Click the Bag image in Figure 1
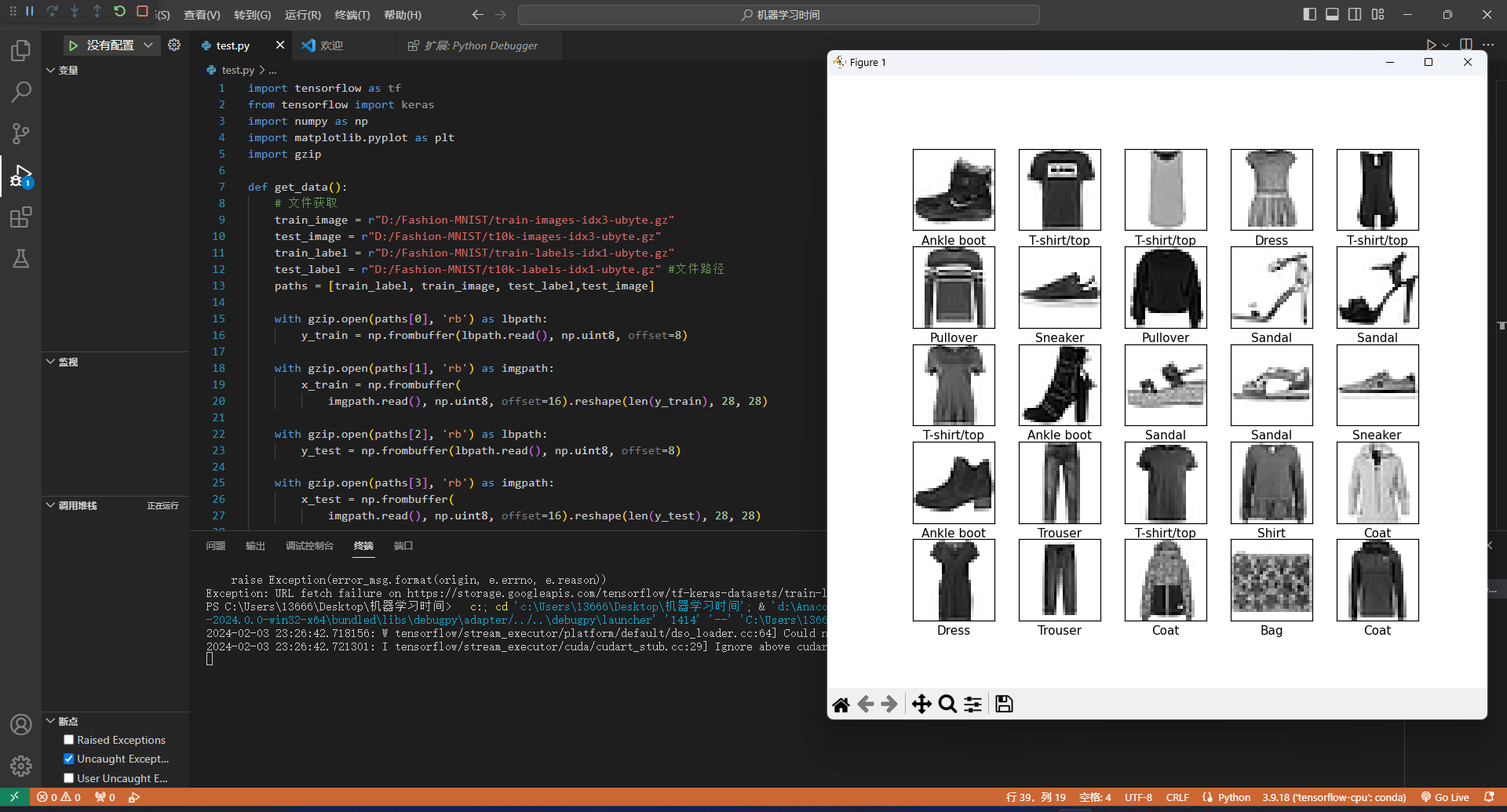Viewport: 1507px width, 812px height. point(1272,581)
